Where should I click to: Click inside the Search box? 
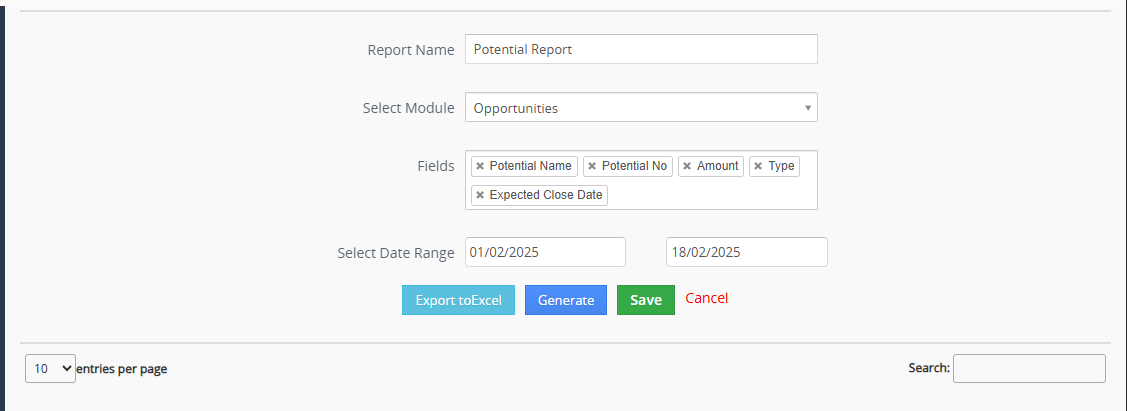pyautogui.click(x=1029, y=368)
